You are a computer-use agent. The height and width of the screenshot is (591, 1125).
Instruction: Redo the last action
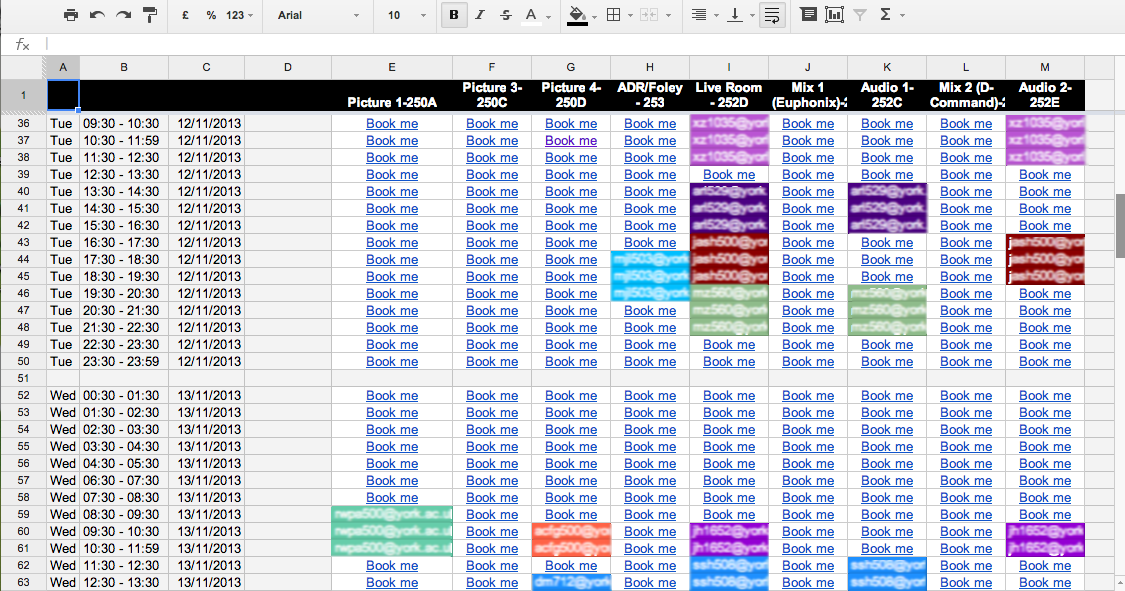coord(123,15)
